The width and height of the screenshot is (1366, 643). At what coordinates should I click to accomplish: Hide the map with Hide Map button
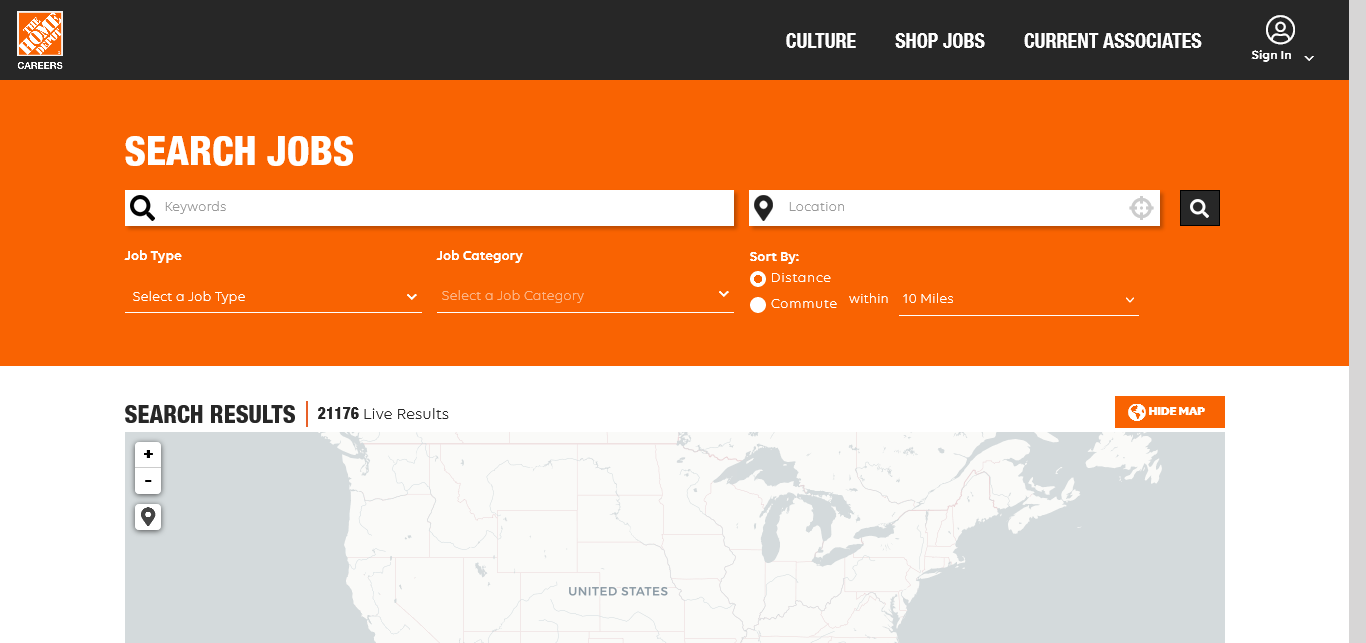click(x=1169, y=412)
